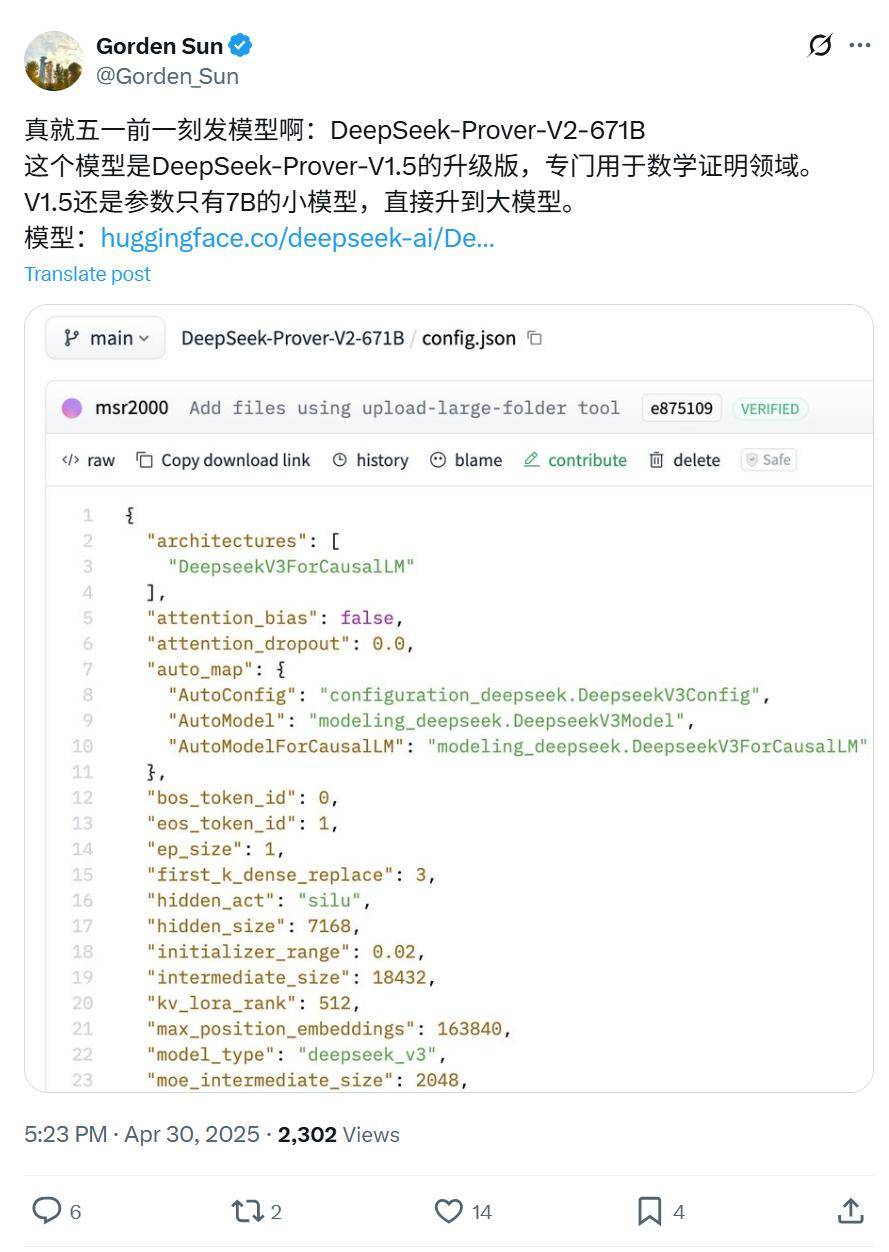
Task: Click the contribute option
Action: (575, 460)
